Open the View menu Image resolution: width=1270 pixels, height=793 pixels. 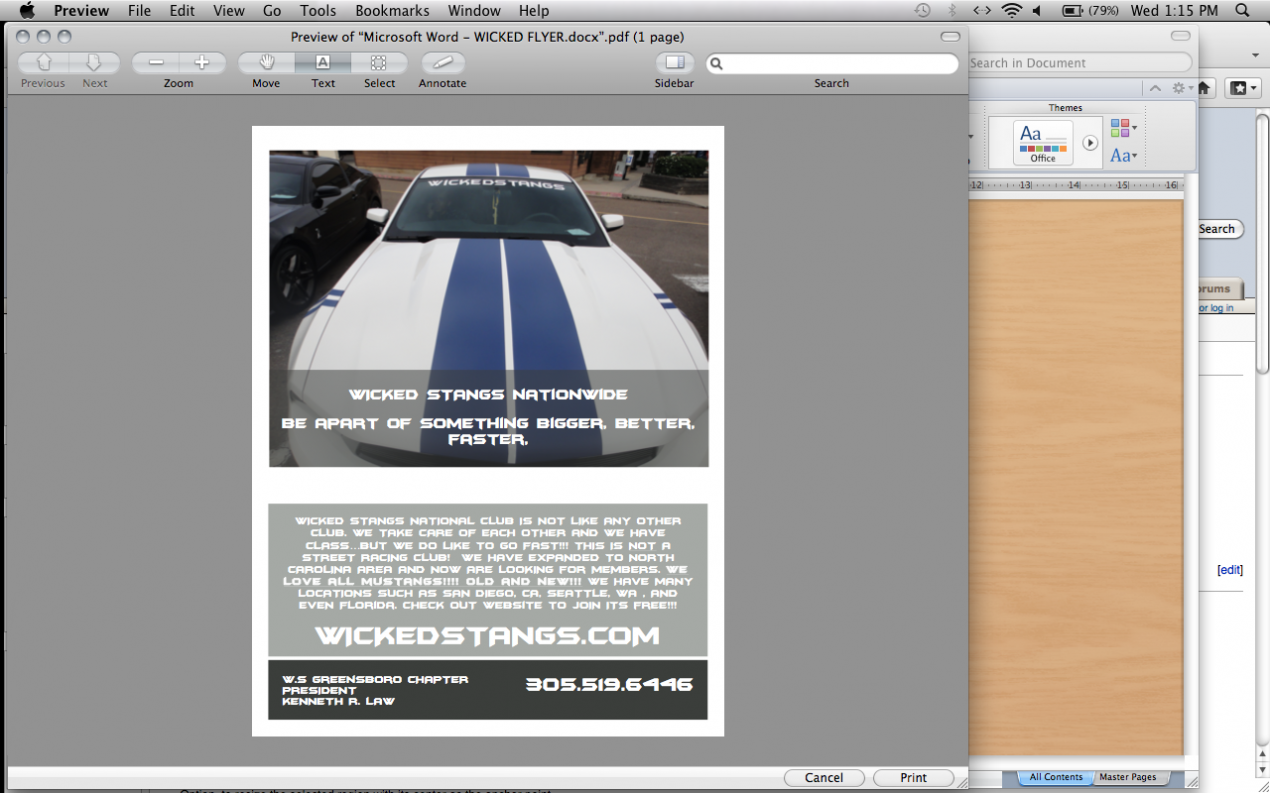(x=229, y=11)
